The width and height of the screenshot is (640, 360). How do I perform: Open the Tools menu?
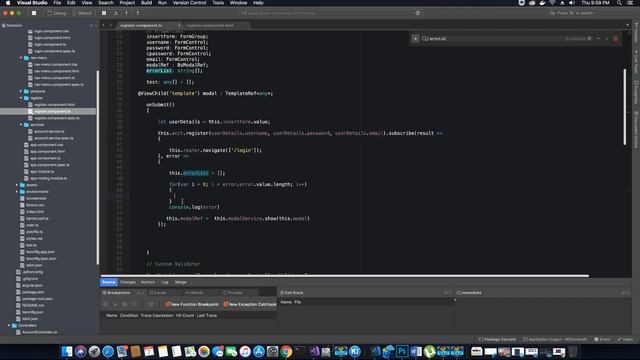[x=218, y=3]
